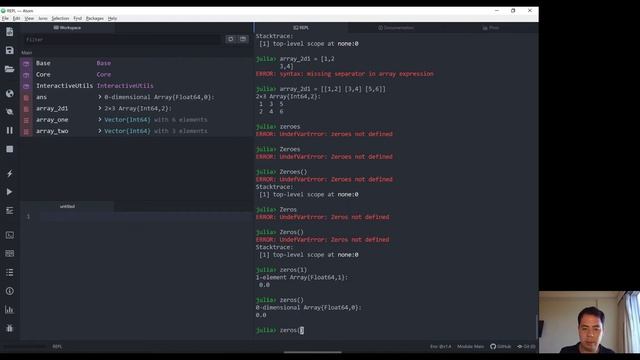Click the lightning bolt Run Block icon

(x=9, y=173)
